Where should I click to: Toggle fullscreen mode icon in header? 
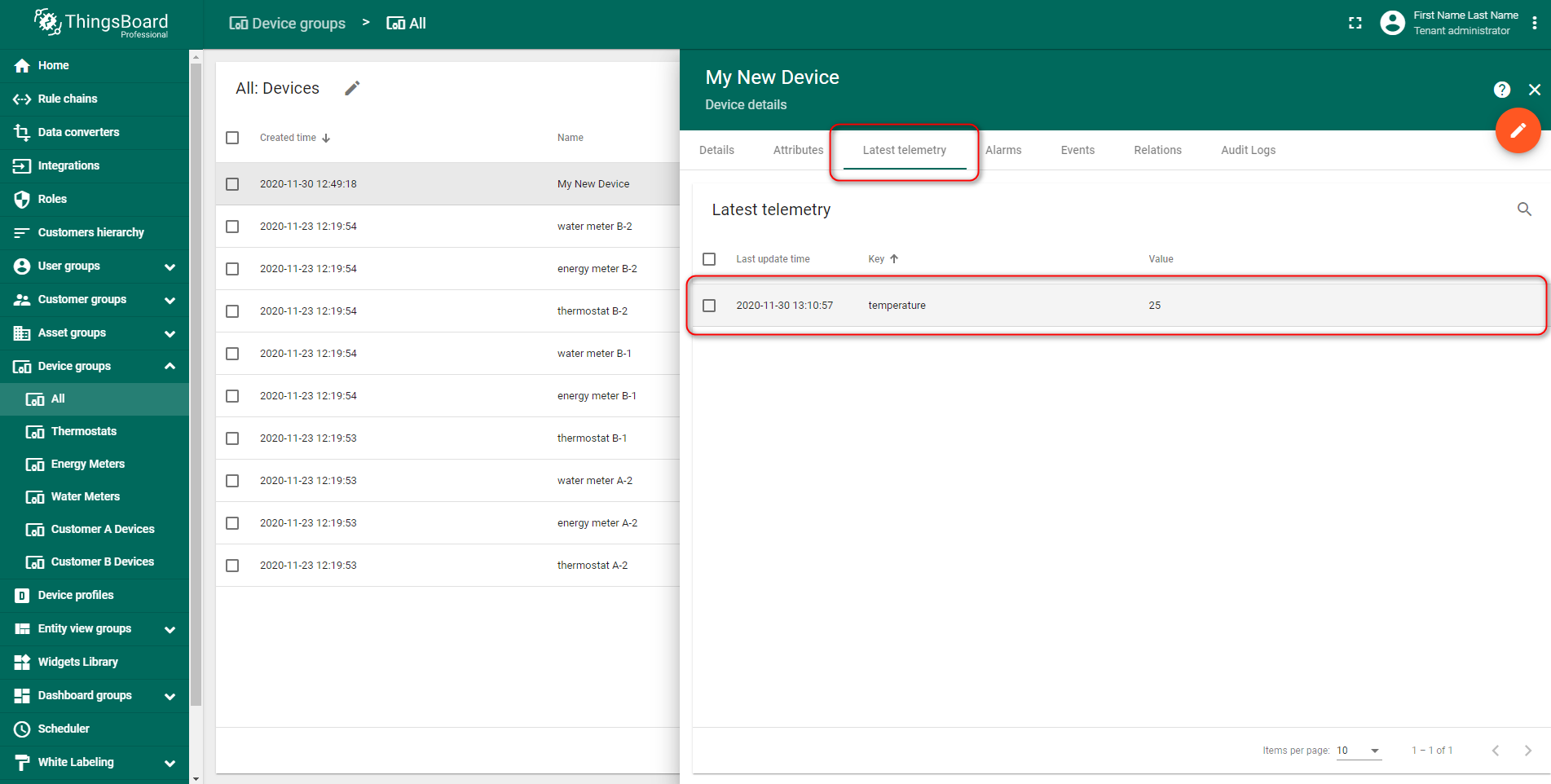[x=1355, y=23]
